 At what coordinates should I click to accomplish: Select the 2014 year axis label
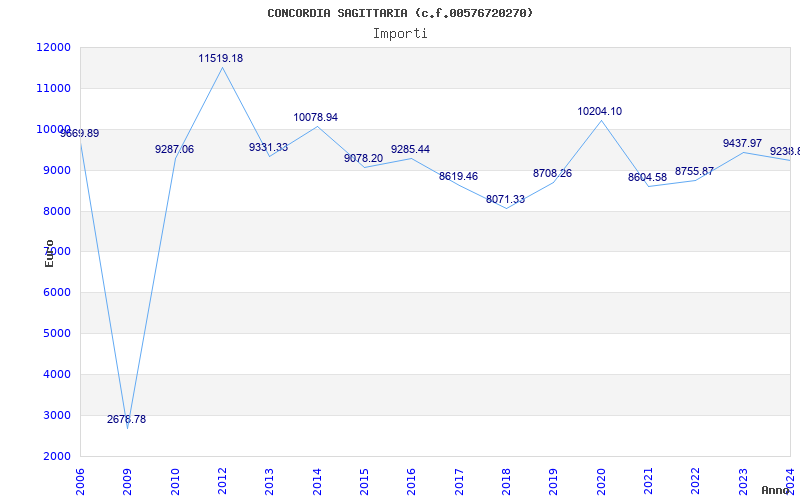317,482
